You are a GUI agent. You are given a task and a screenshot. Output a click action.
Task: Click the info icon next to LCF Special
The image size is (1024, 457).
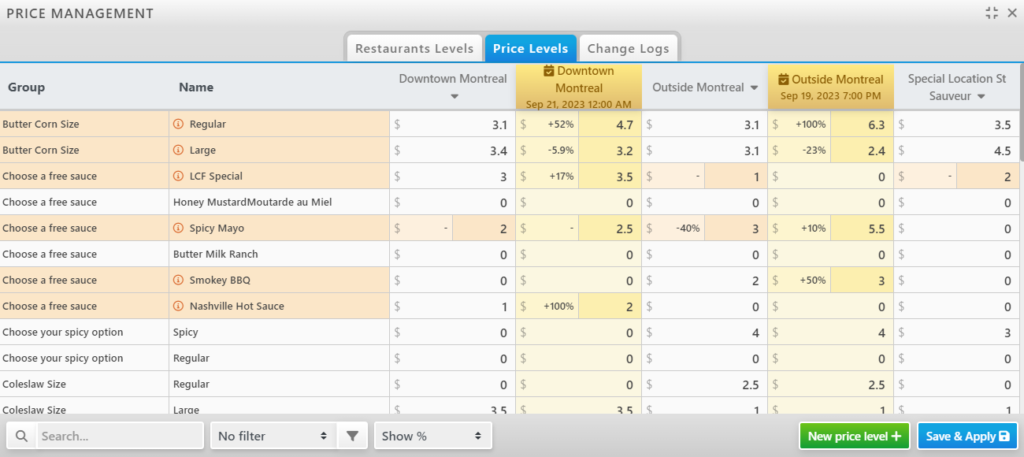pos(179,176)
